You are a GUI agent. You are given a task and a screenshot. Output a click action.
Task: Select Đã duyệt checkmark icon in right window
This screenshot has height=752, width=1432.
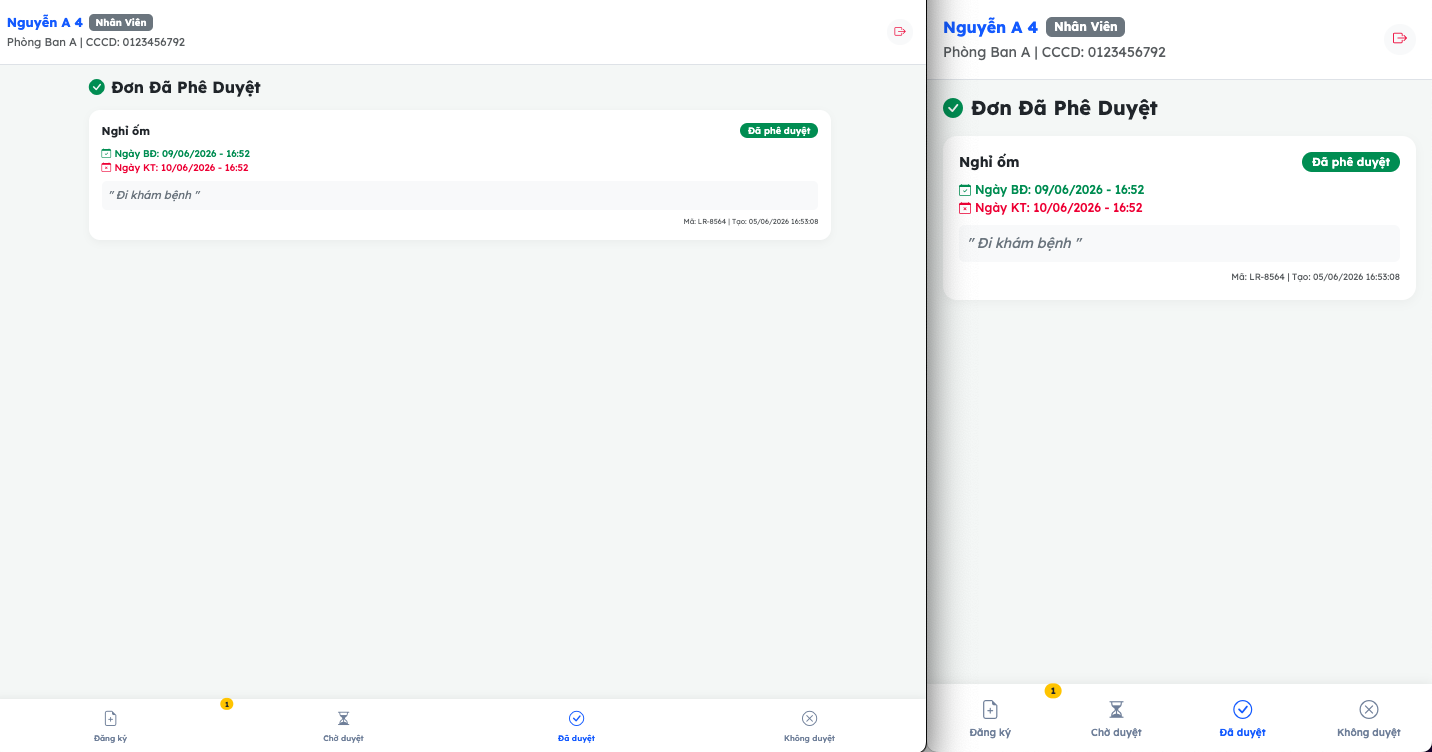point(1242,709)
